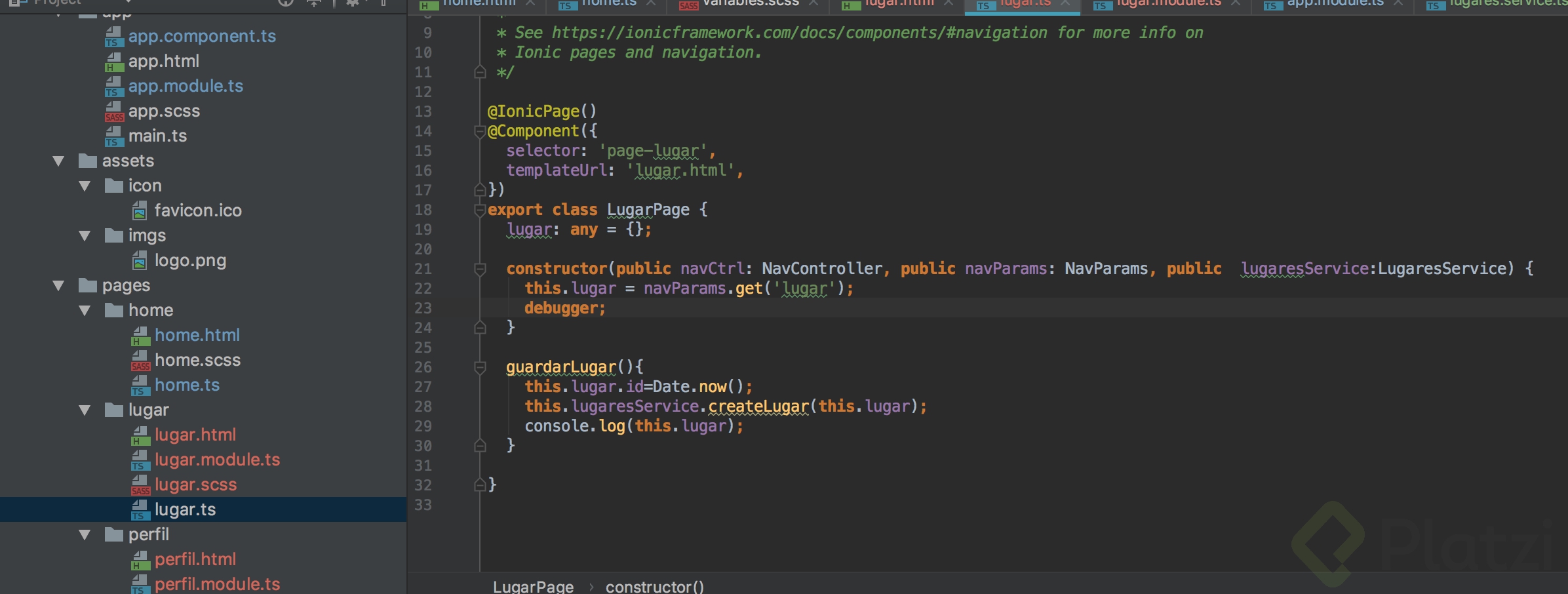This screenshot has height=594, width=1568.
Task: Click the constructor() breadcrumb below the editor
Action: [654, 587]
